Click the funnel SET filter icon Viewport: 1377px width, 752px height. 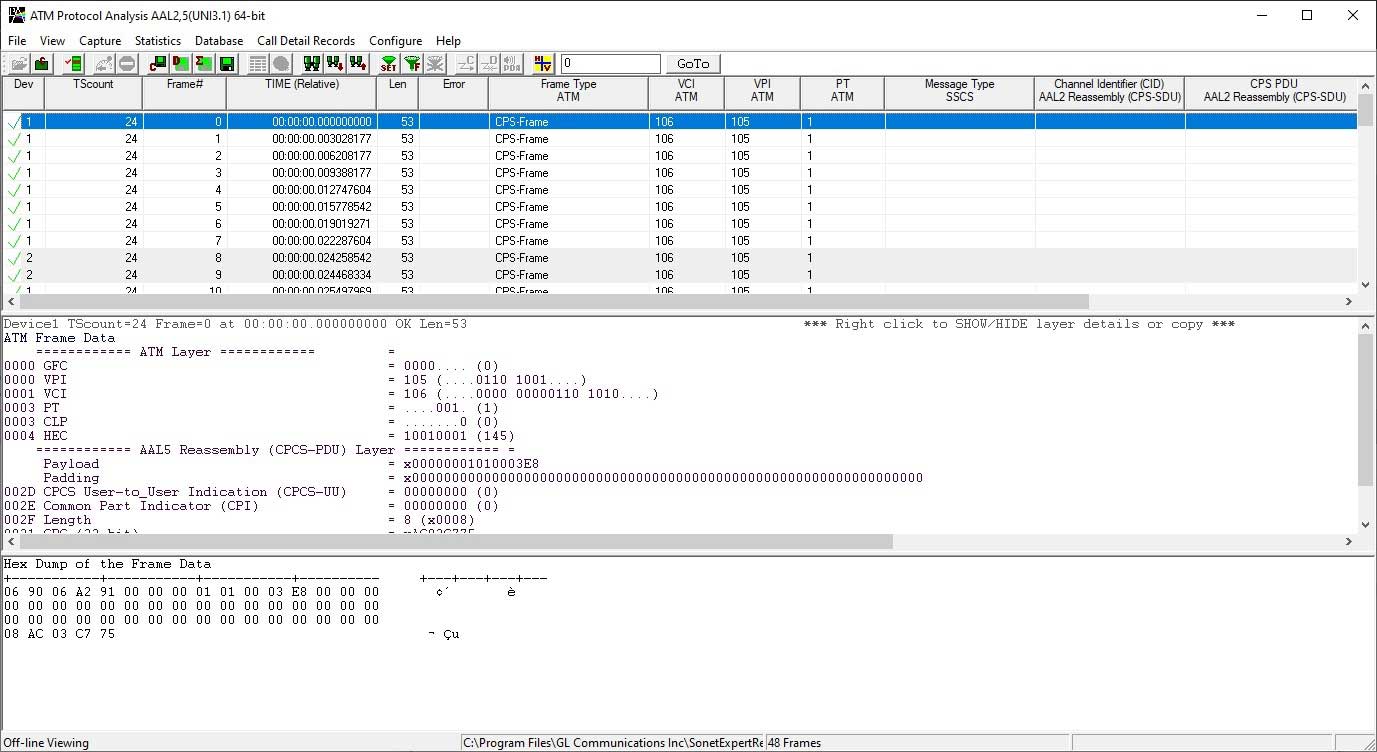389,64
